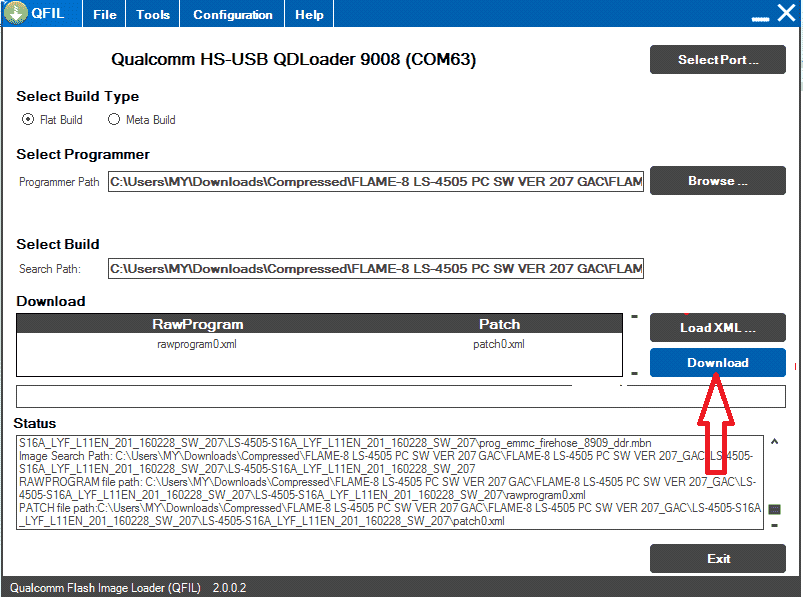Open the Help menu

tap(309, 14)
